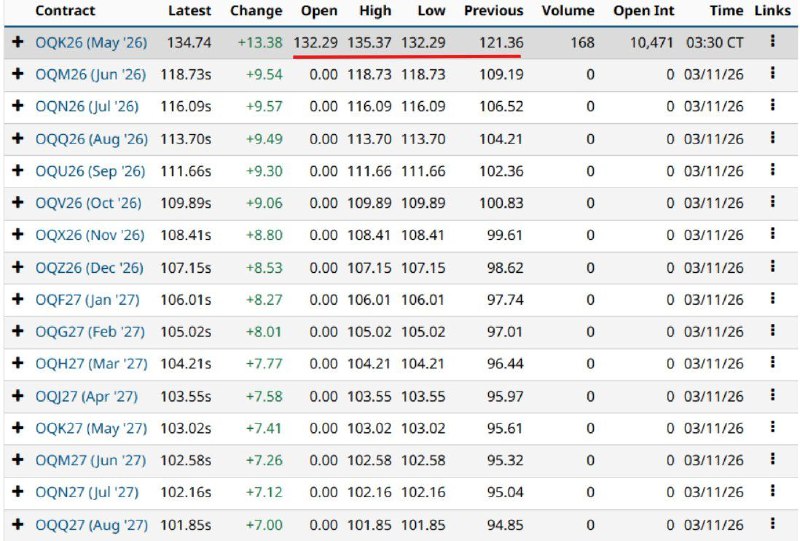Expand the OQK26 May '26 row
This screenshot has width=800, height=541.
tap(17, 43)
